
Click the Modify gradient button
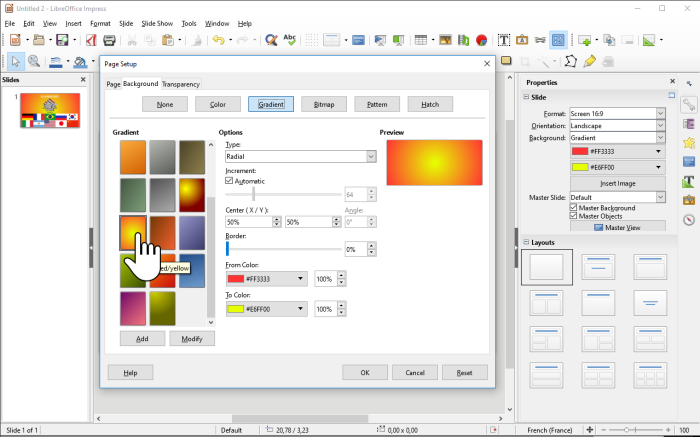[x=192, y=339]
